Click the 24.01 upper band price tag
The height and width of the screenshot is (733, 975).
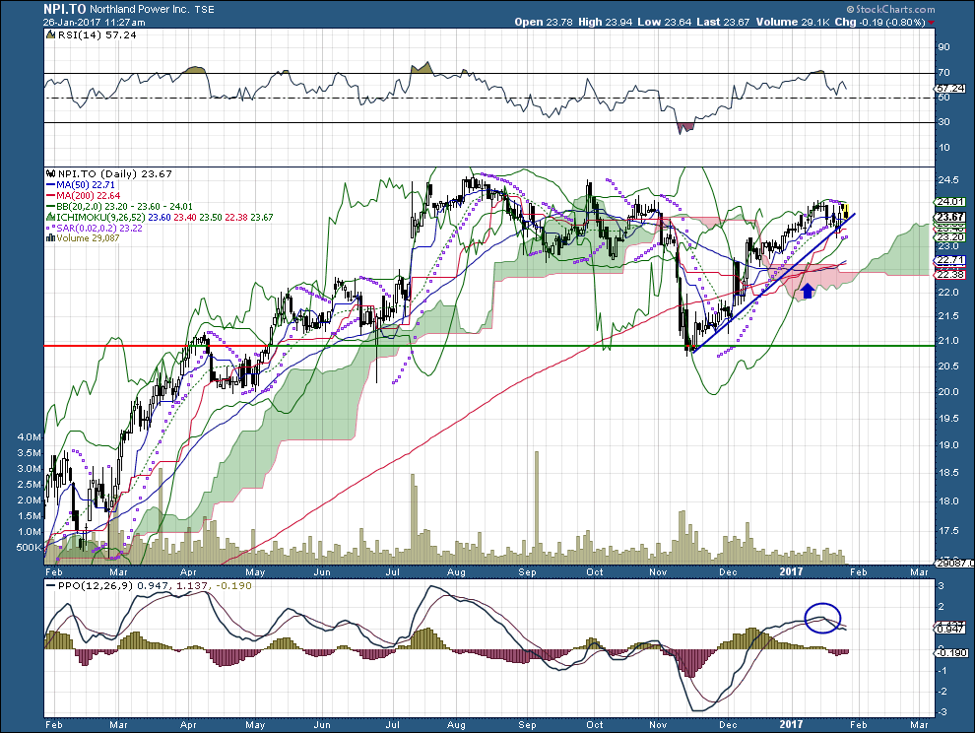tap(950, 201)
